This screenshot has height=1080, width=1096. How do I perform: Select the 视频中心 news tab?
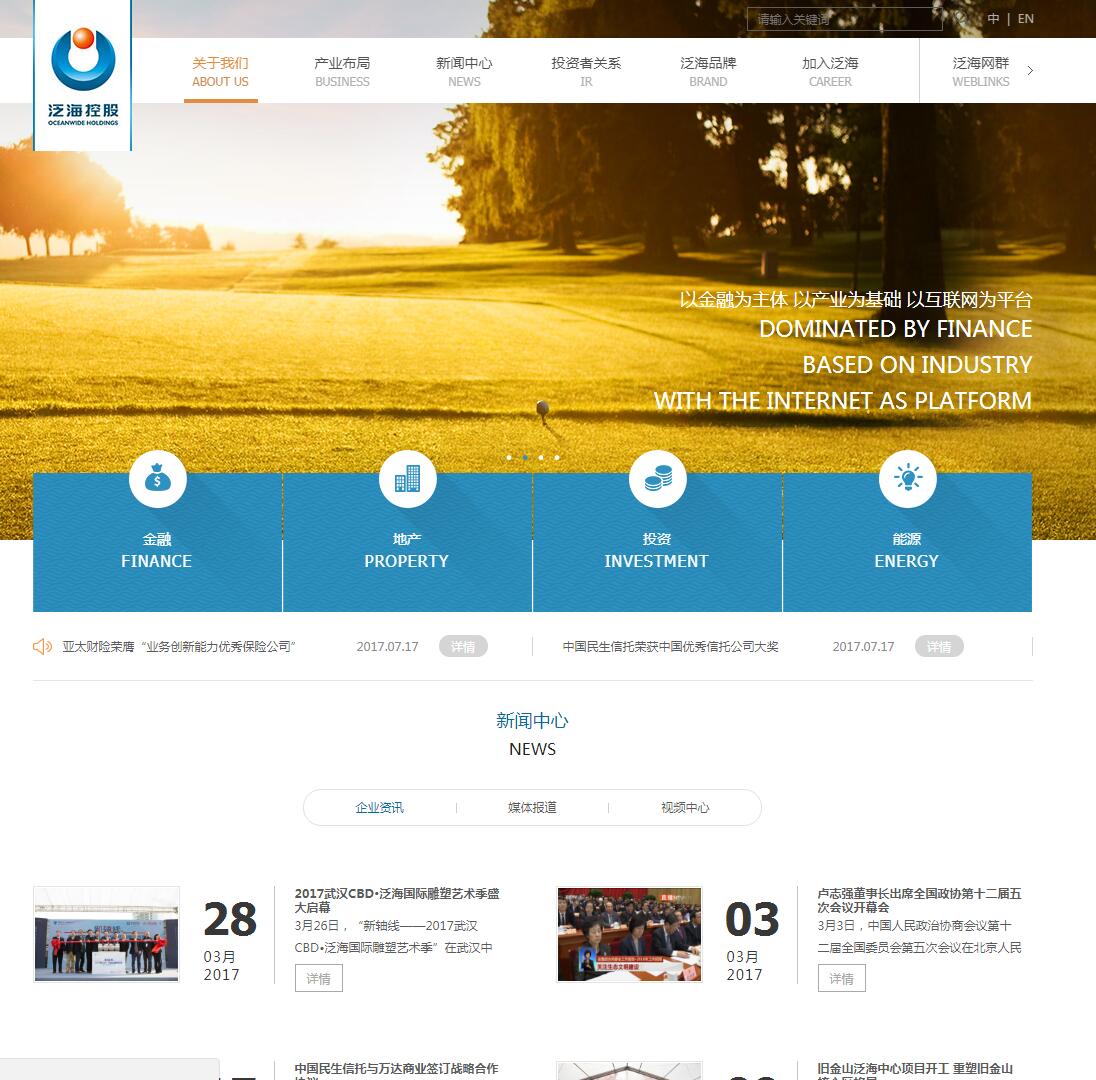click(685, 807)
